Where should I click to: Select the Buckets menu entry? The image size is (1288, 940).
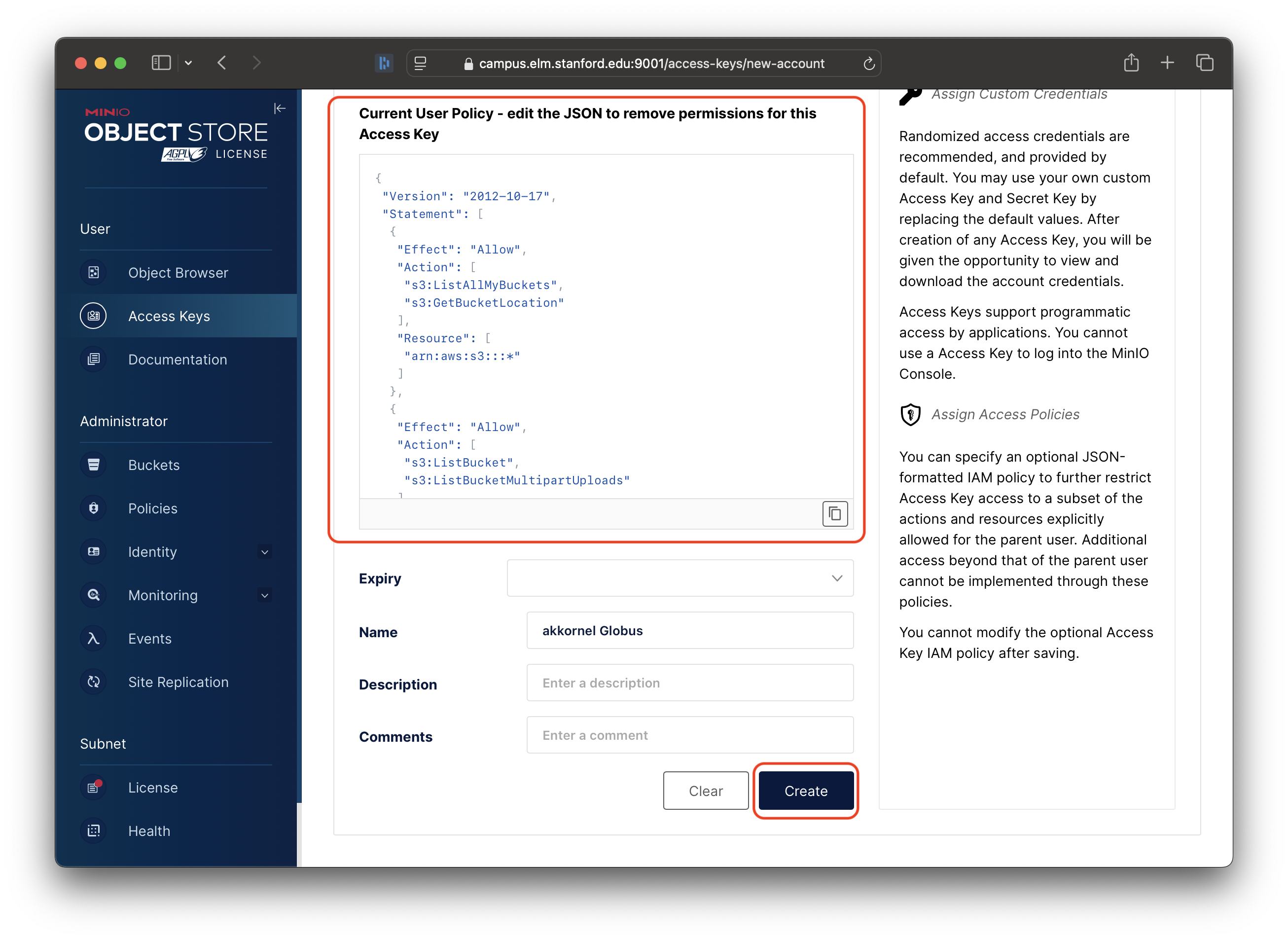tap(154, 465)
